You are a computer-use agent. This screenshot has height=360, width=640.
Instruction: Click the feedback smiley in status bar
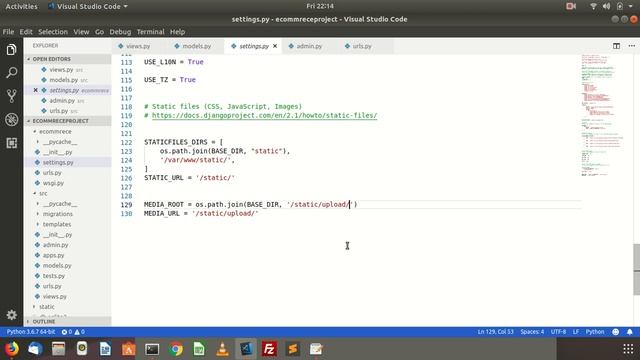point(616,332)
